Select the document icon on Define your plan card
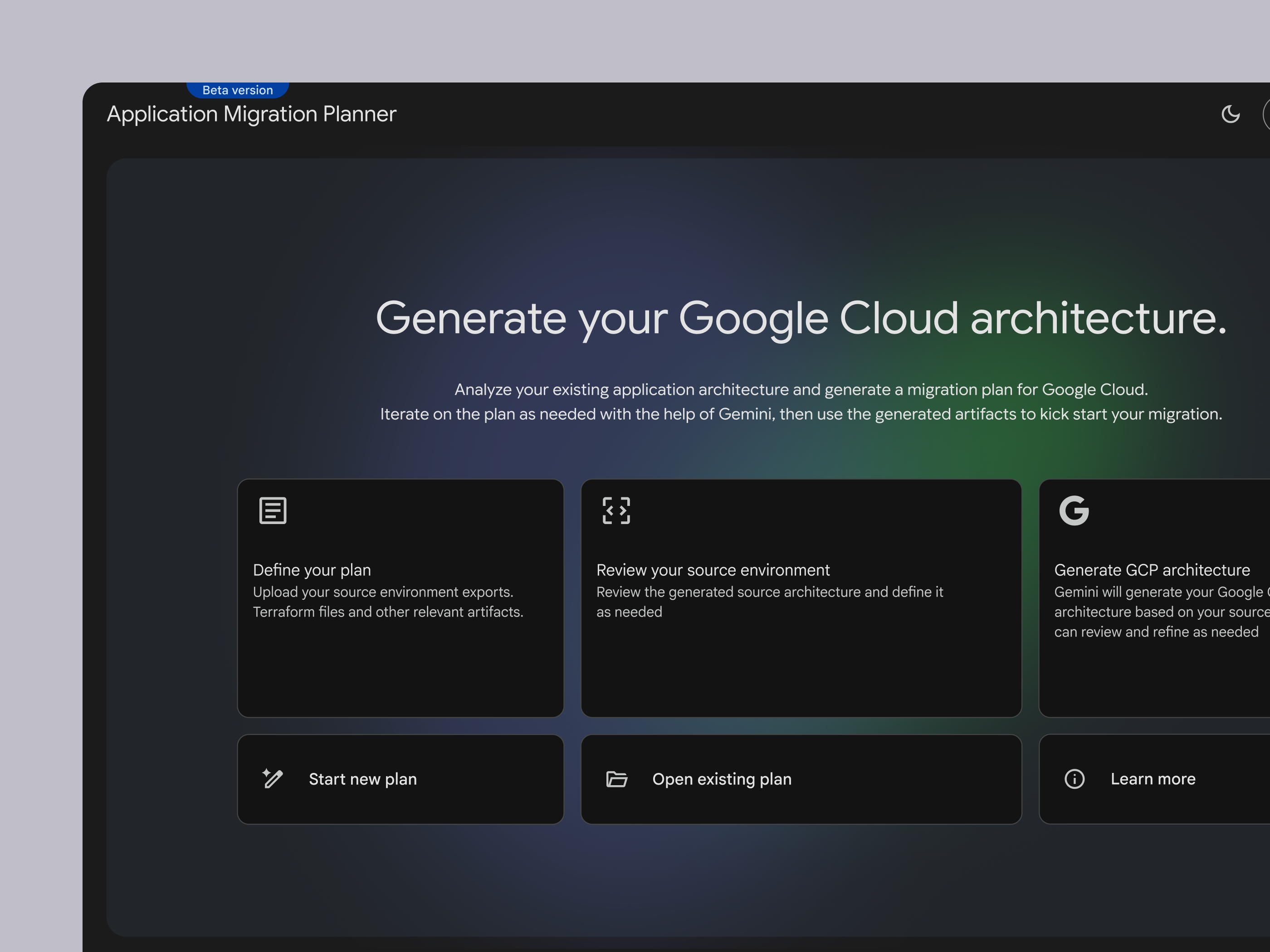 pyautogui.click(x=273, y=511)
